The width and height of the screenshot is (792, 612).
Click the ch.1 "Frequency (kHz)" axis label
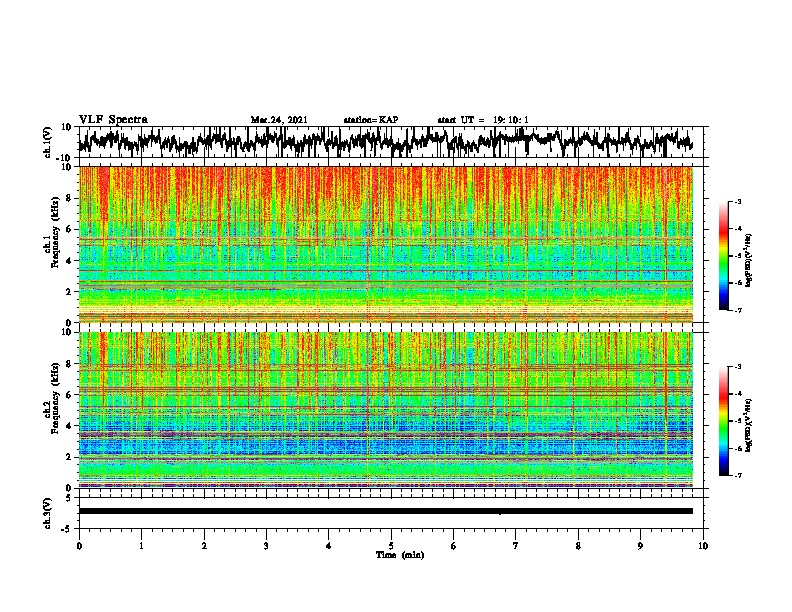(x=55, y=232)
